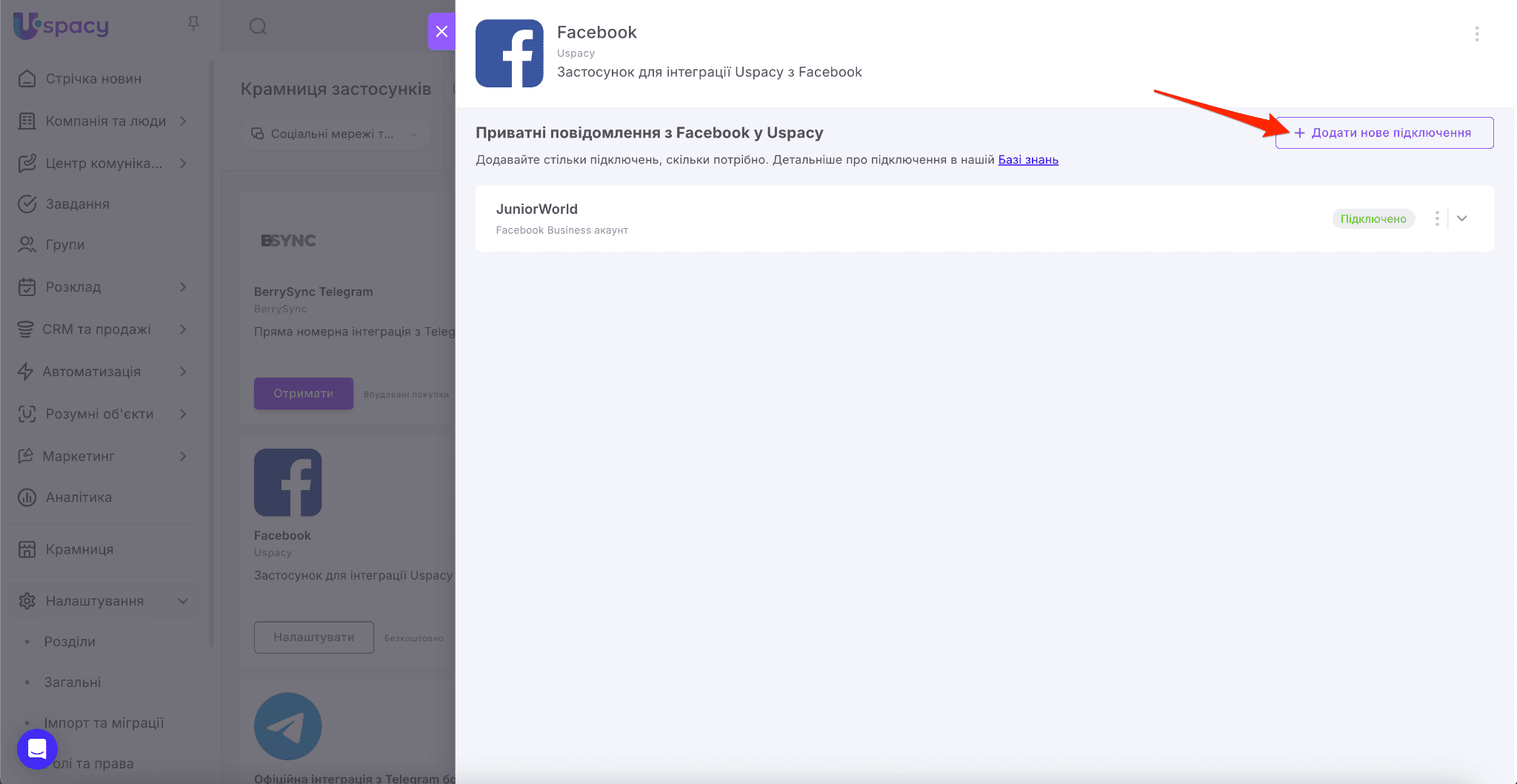Open the Базі знань link
The image size is (1517, 784).
pyautogui.click(x=1028, y=160)
